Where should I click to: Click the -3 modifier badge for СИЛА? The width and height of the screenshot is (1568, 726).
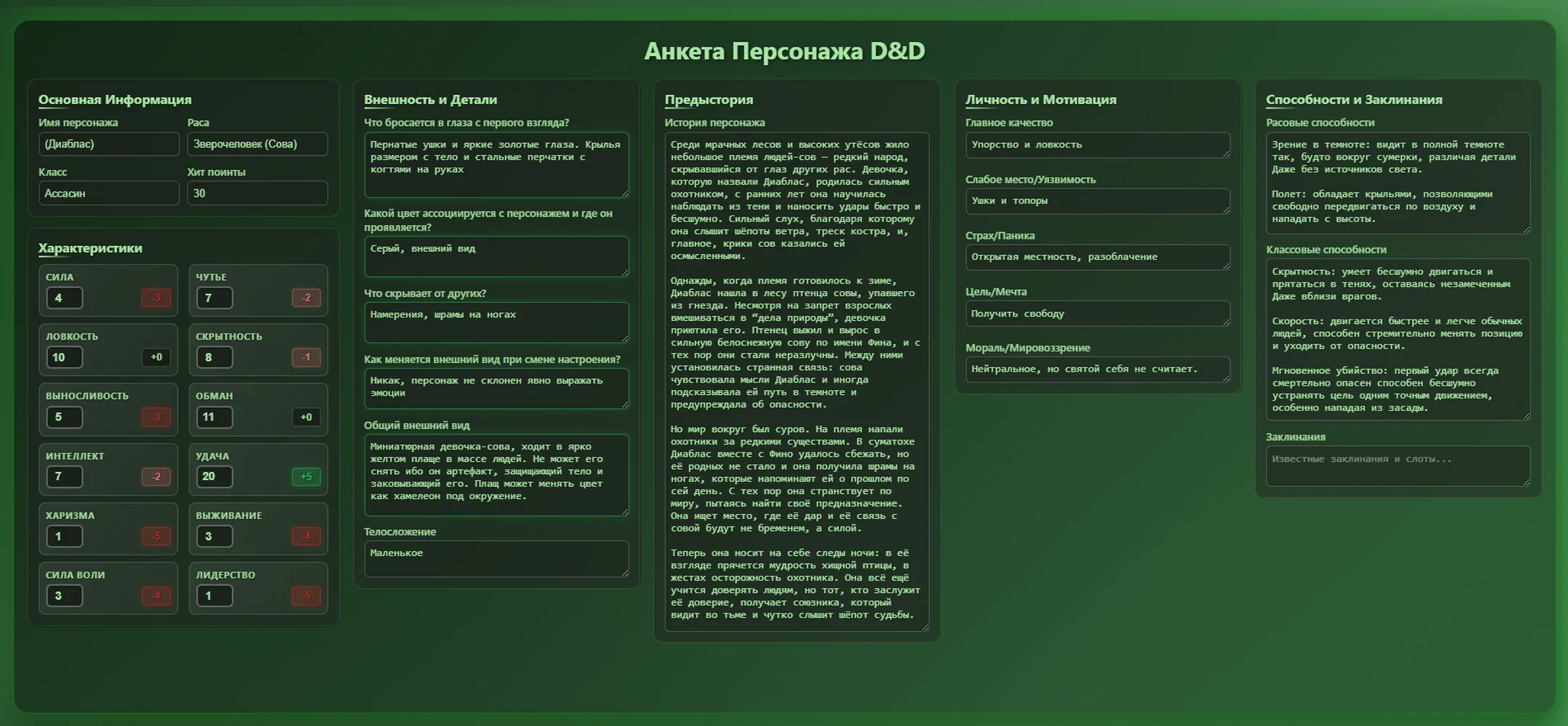coord(156,298)
